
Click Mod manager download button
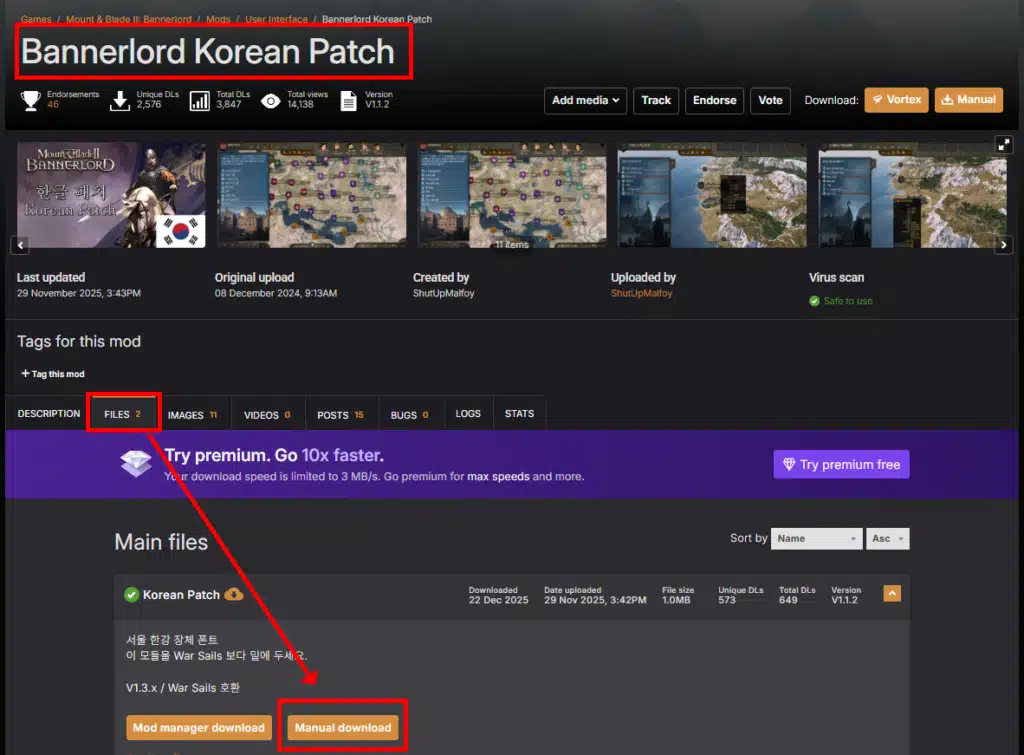tap(199, 728)
